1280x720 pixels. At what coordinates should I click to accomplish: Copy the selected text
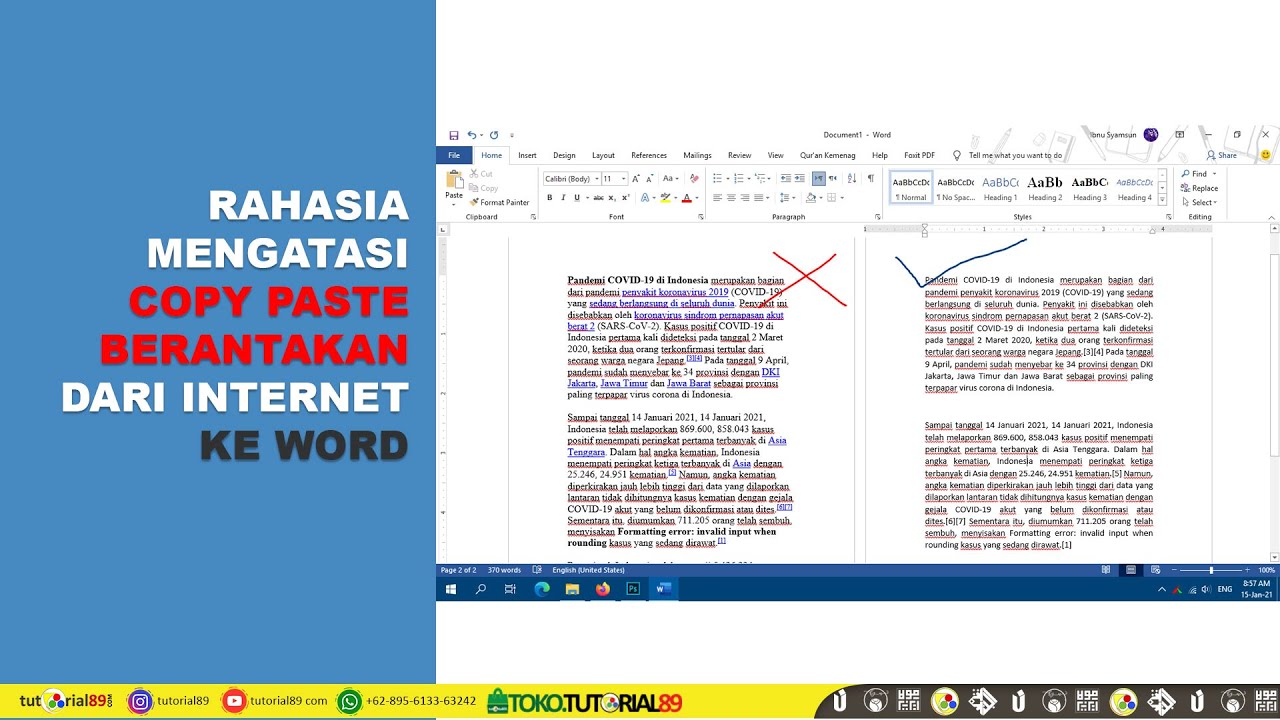(482, 188)
